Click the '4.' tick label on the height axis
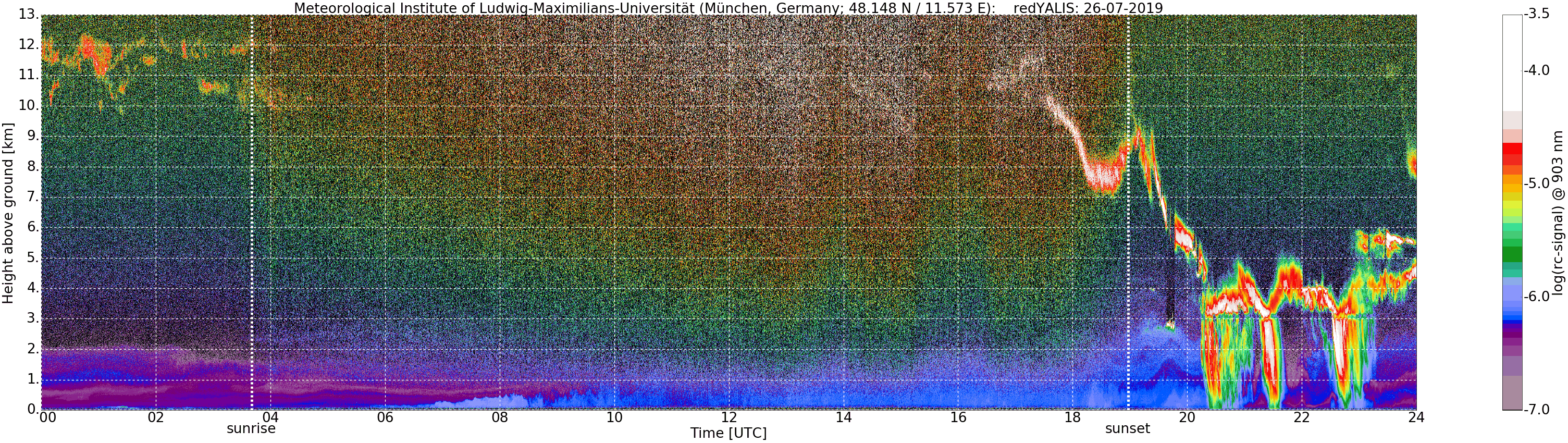 point(33,288)
